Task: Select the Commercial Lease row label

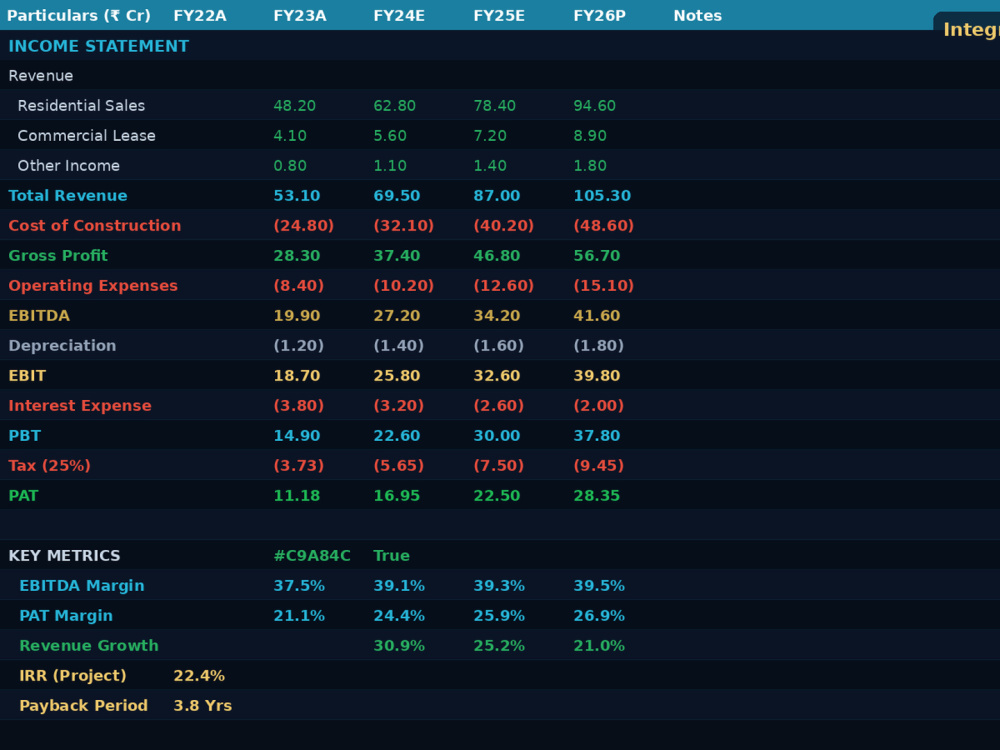Action: [87, 136]
